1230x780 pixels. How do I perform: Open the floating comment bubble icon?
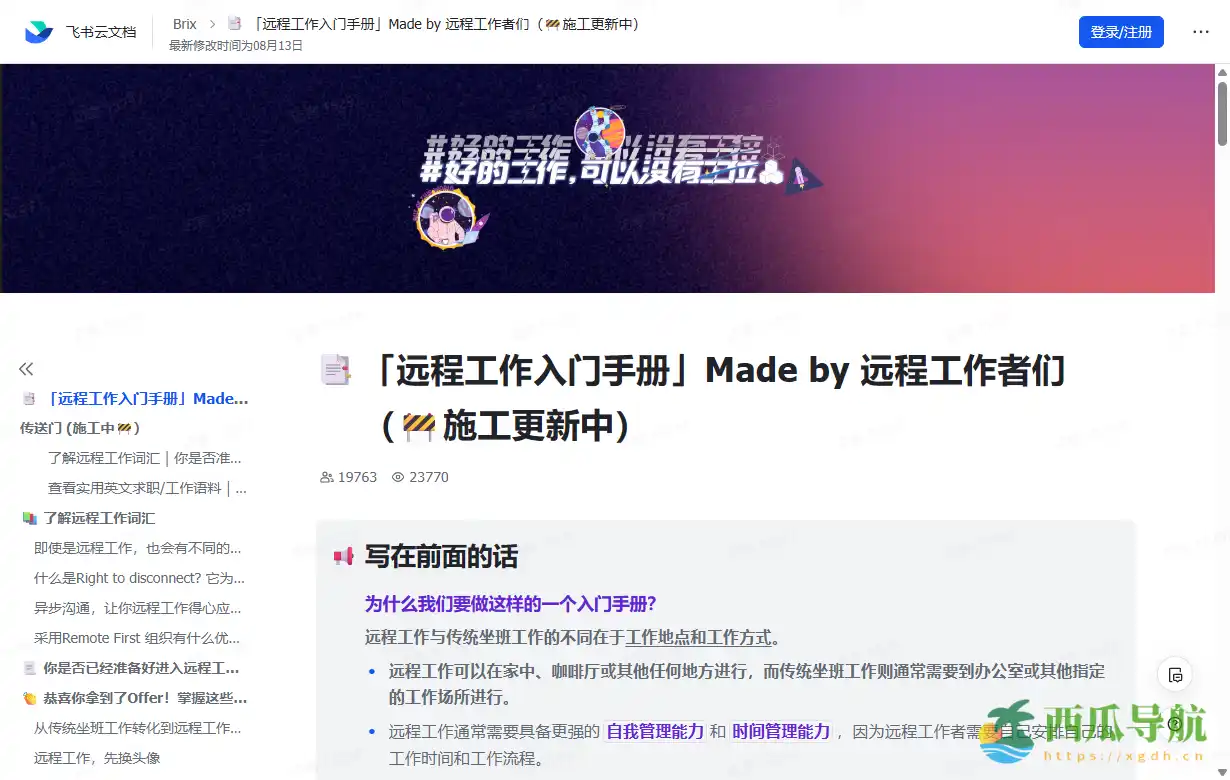1174,675
